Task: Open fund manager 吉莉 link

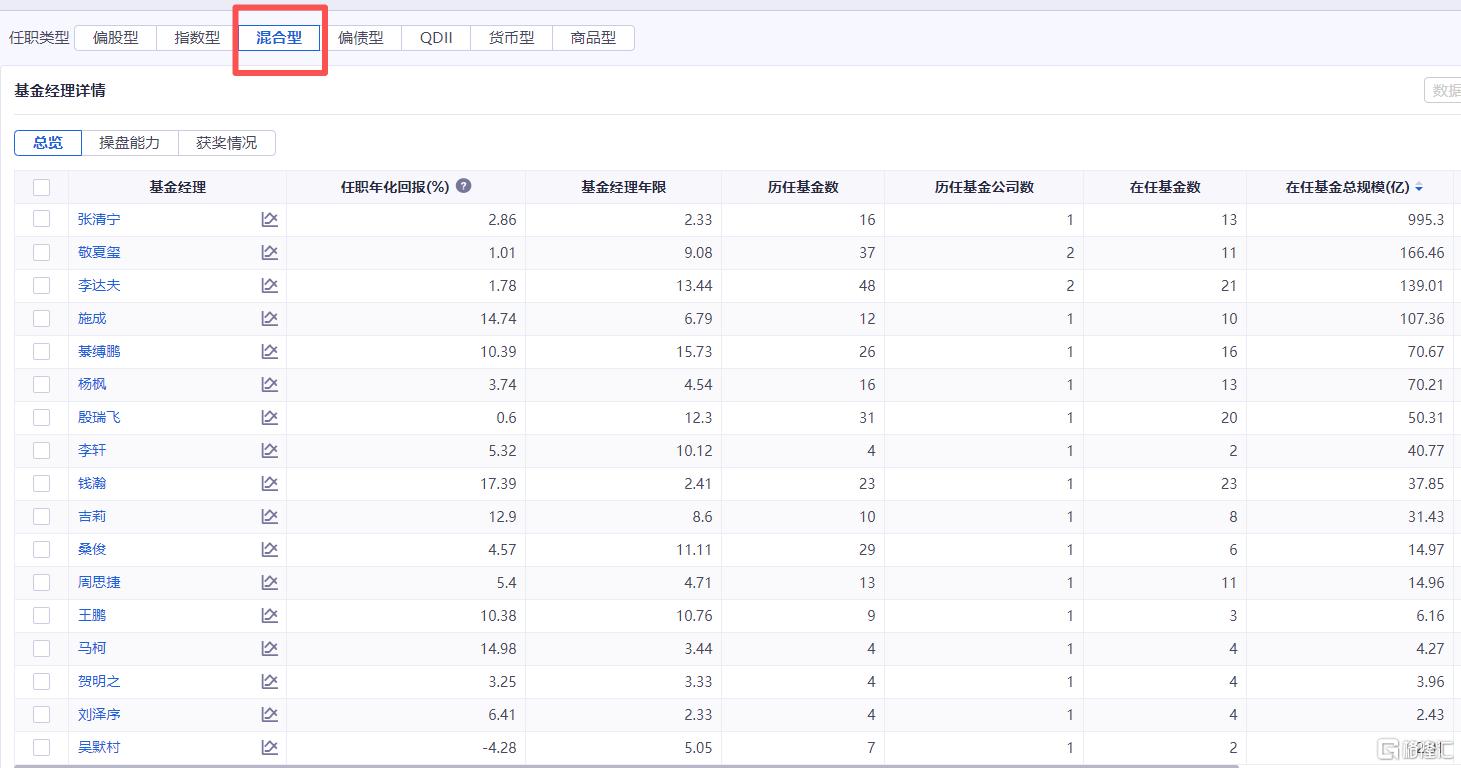Action: [x=92, y=516]
